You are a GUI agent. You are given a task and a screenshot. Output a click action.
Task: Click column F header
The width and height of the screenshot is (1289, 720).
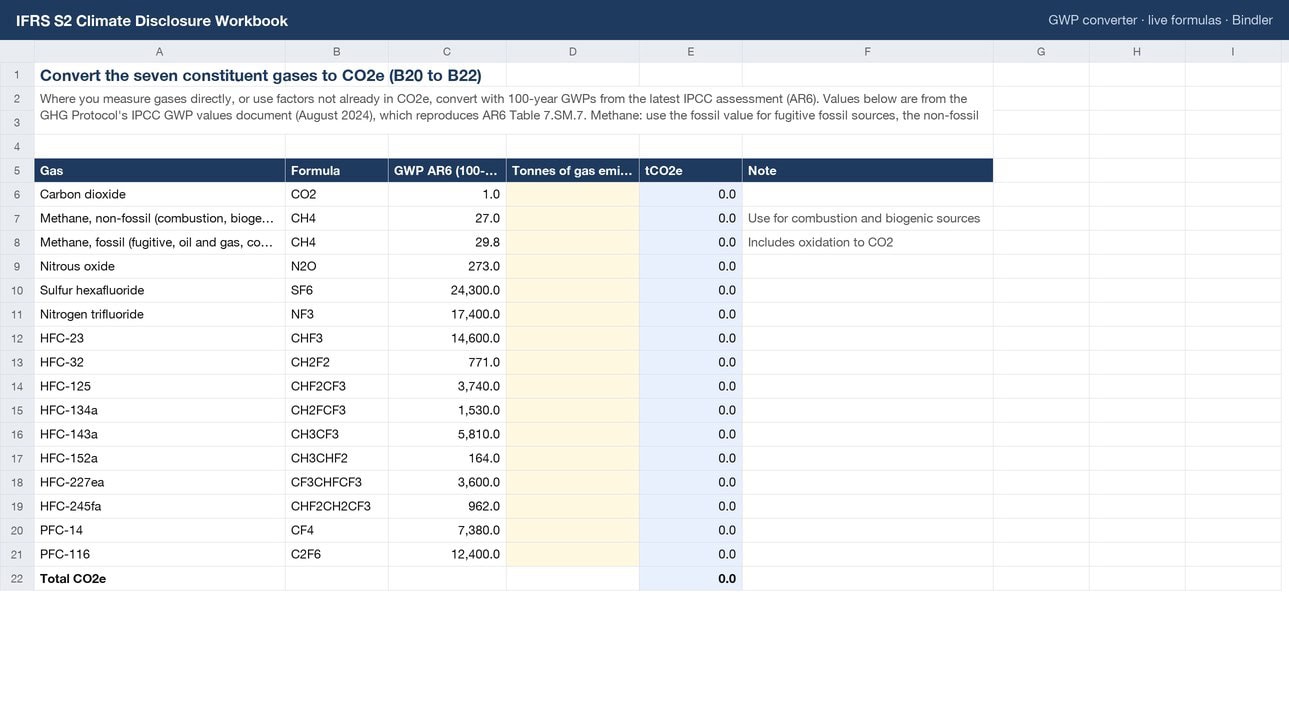pyautogui.click(x=867, y=51)
